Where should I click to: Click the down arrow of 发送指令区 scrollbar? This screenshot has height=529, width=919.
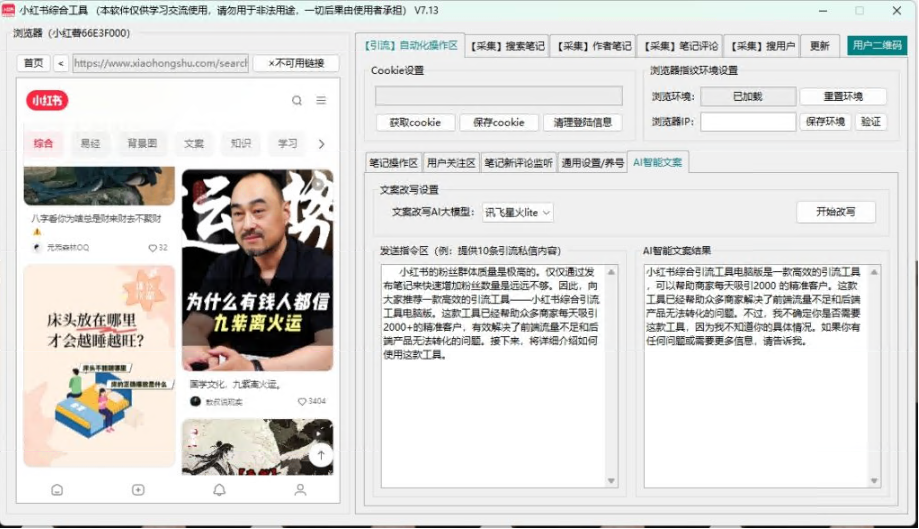point(611,481)
